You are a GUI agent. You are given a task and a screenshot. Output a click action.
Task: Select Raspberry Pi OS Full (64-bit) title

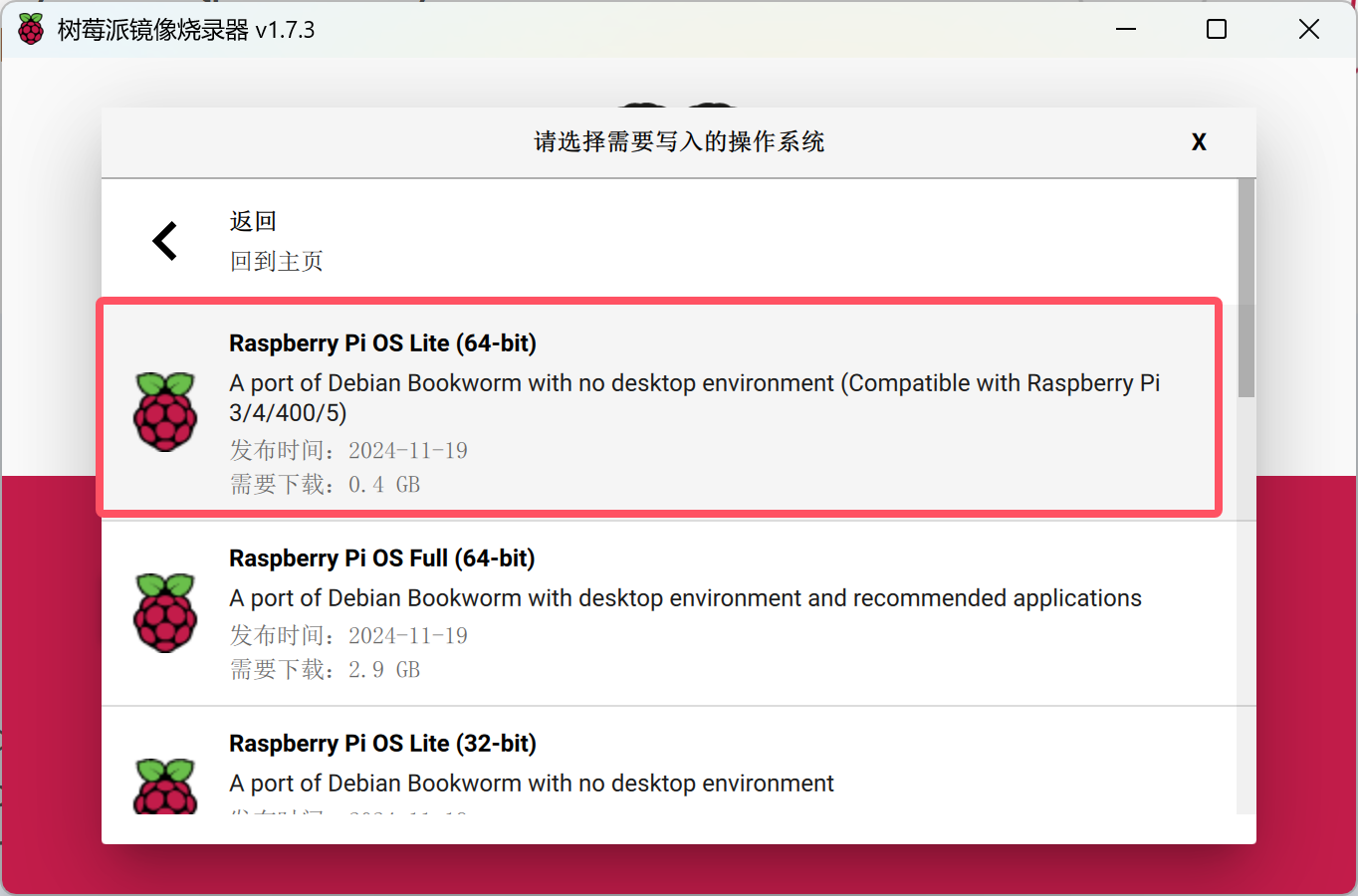point(382,559)
